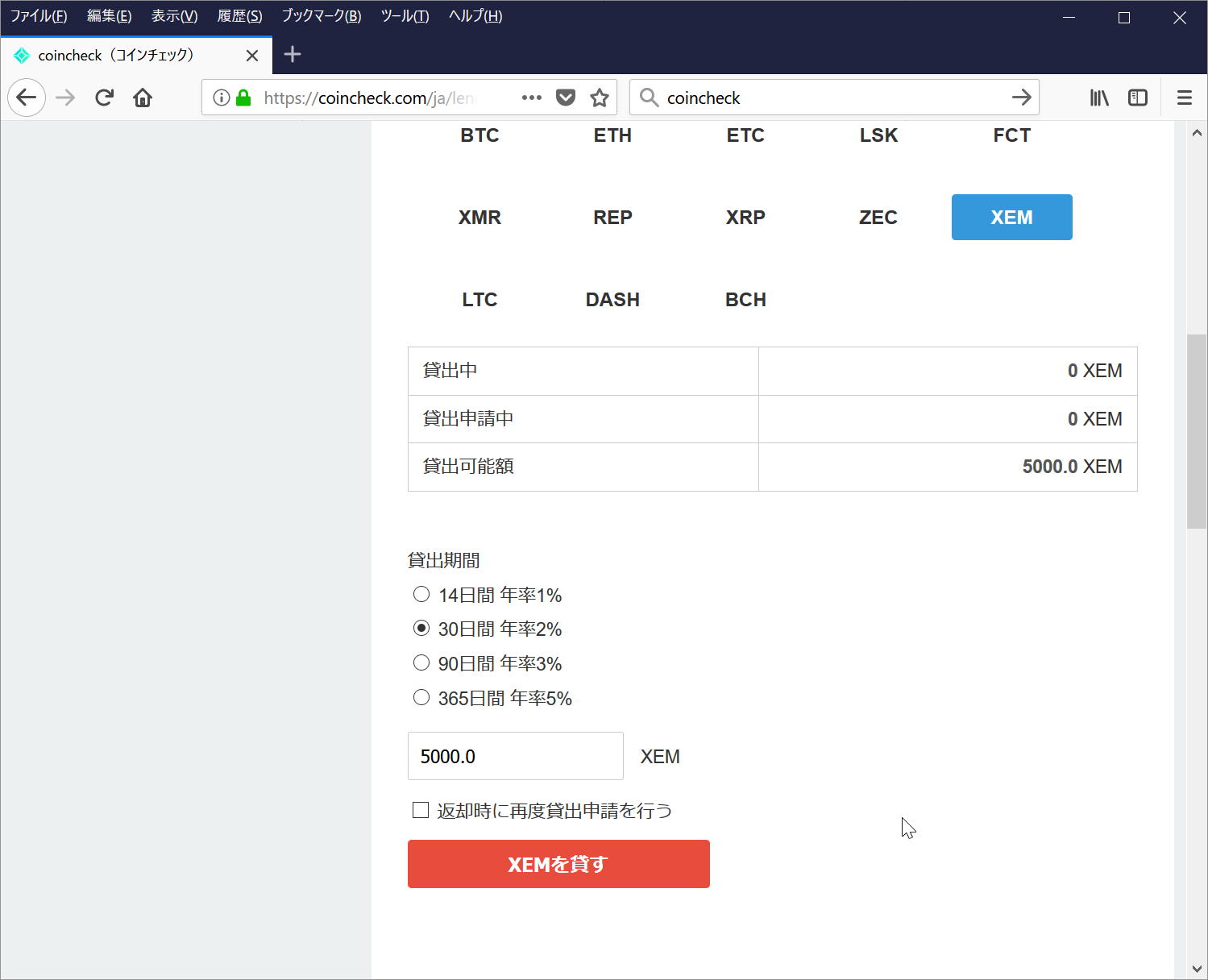The image size is (1208, 980).
Task: Click the green secure connection padlock
Action: click(x=243, y=98)
